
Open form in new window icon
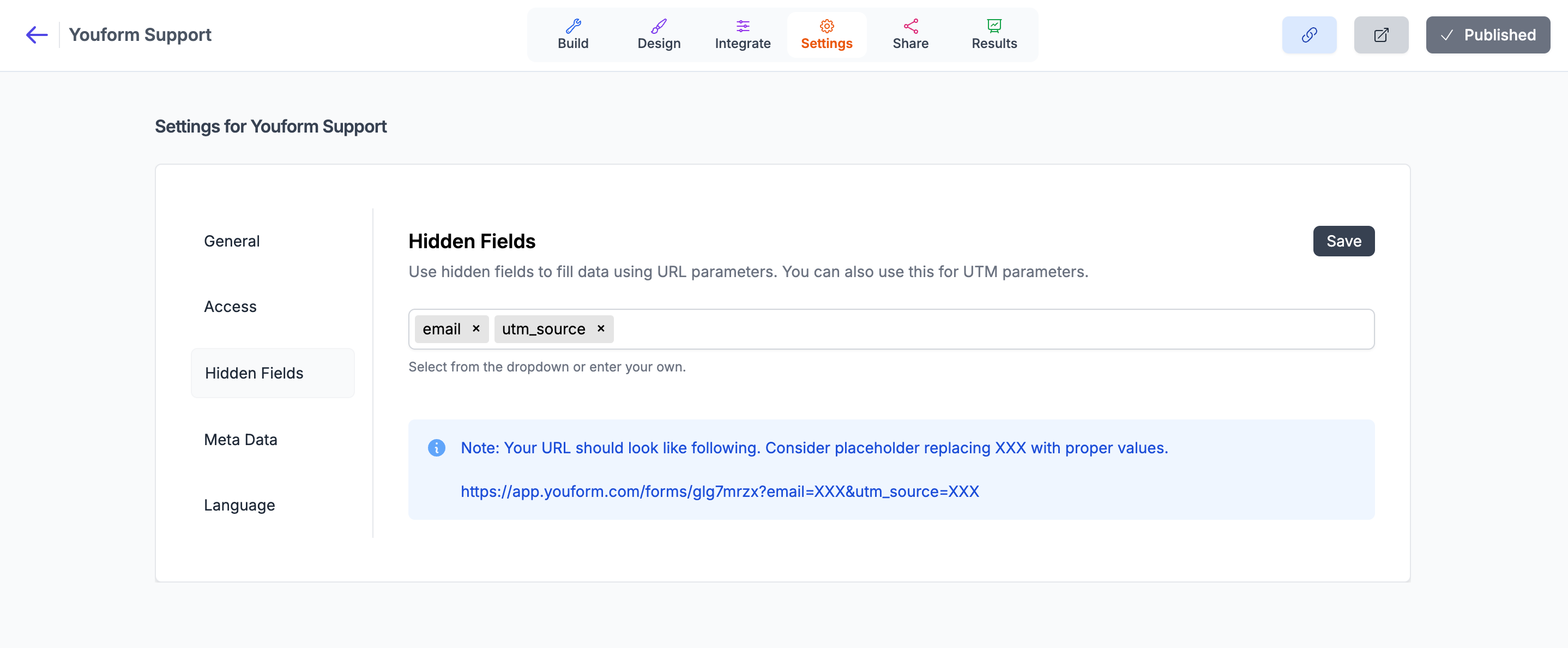1381,35
